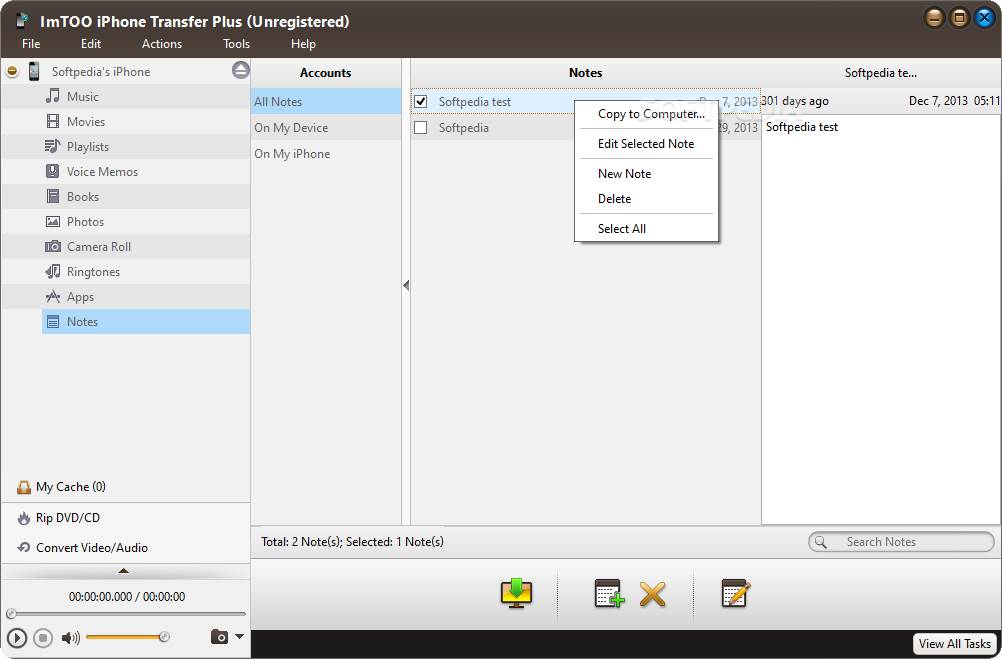Click the Copy to Computer toolbar icon

(x=516, y=594)
